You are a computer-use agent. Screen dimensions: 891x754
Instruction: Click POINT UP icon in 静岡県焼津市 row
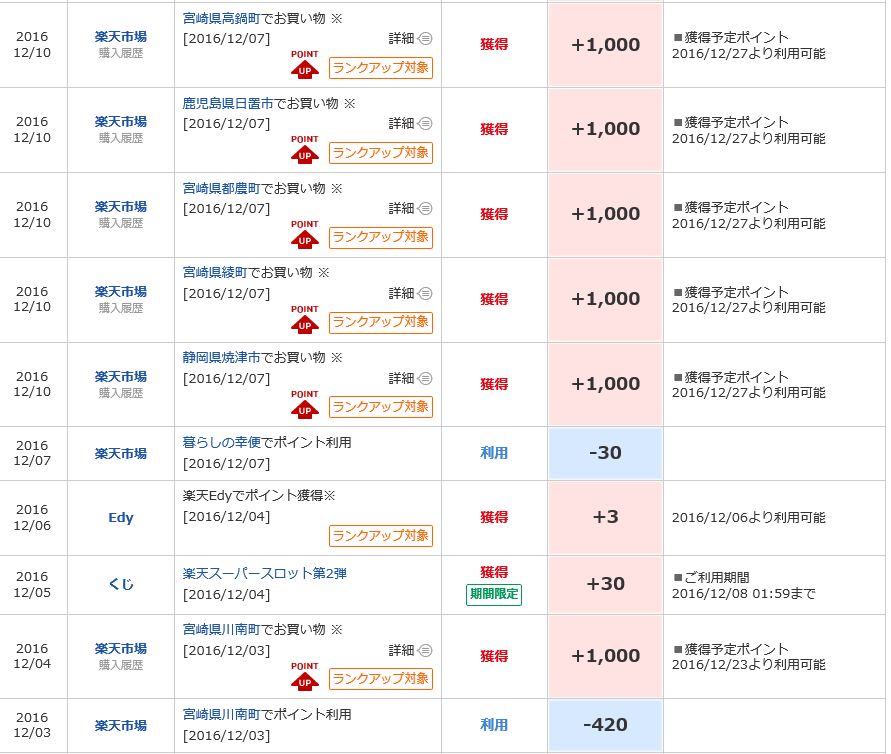click(x=305, y=404)
